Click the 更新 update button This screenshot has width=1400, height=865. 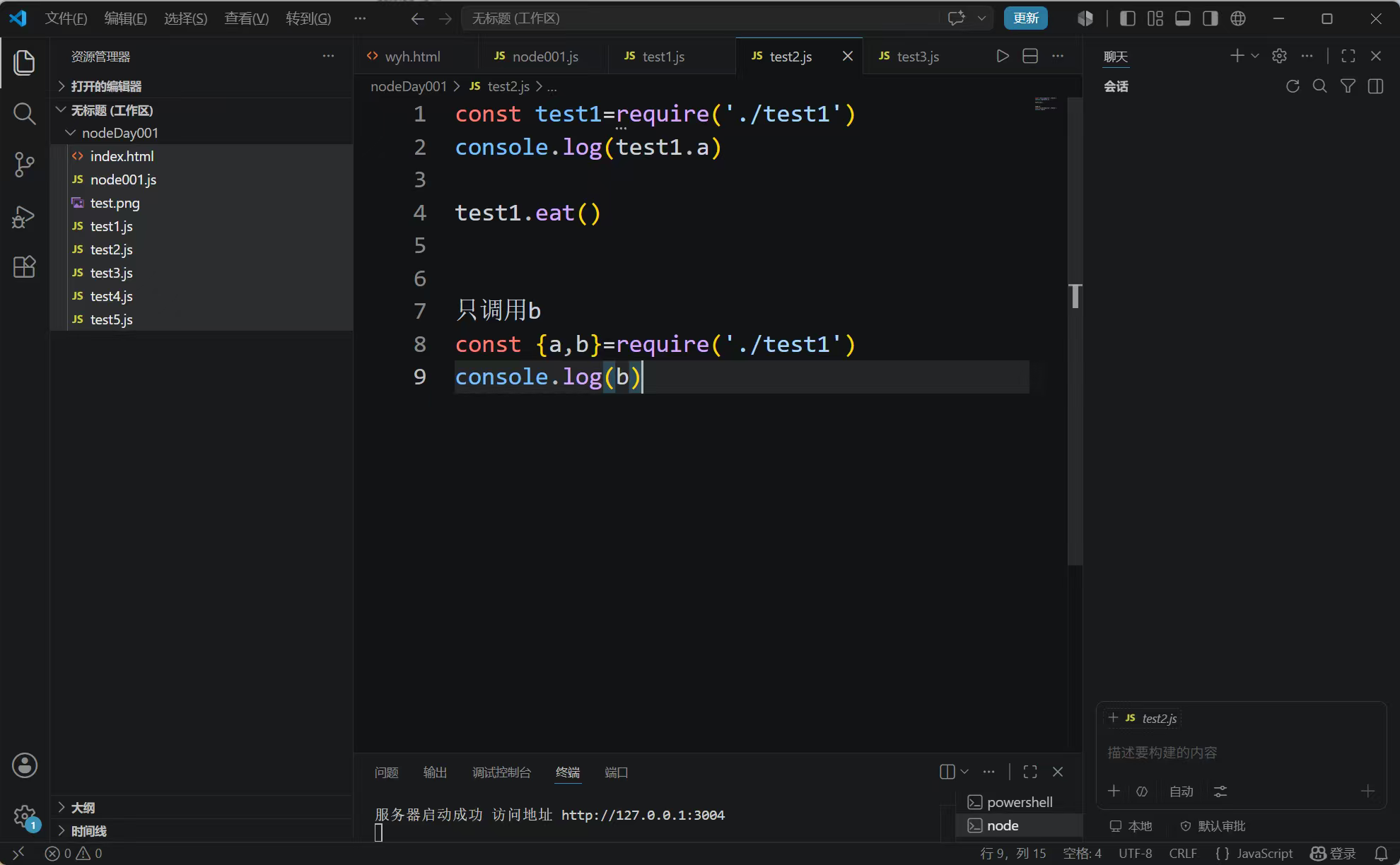[x=1025, y=18]
